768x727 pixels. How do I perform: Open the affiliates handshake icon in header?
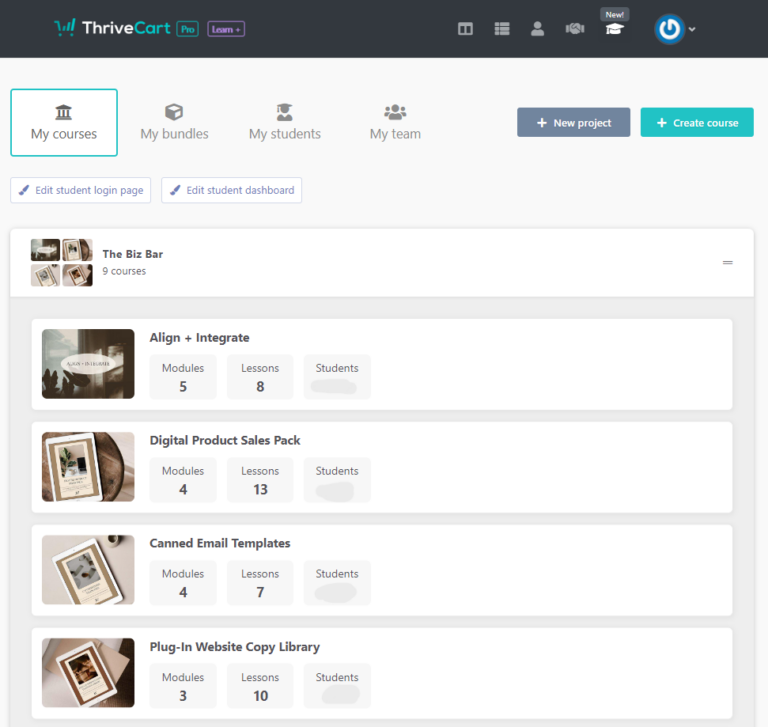(x=574, y=29)
